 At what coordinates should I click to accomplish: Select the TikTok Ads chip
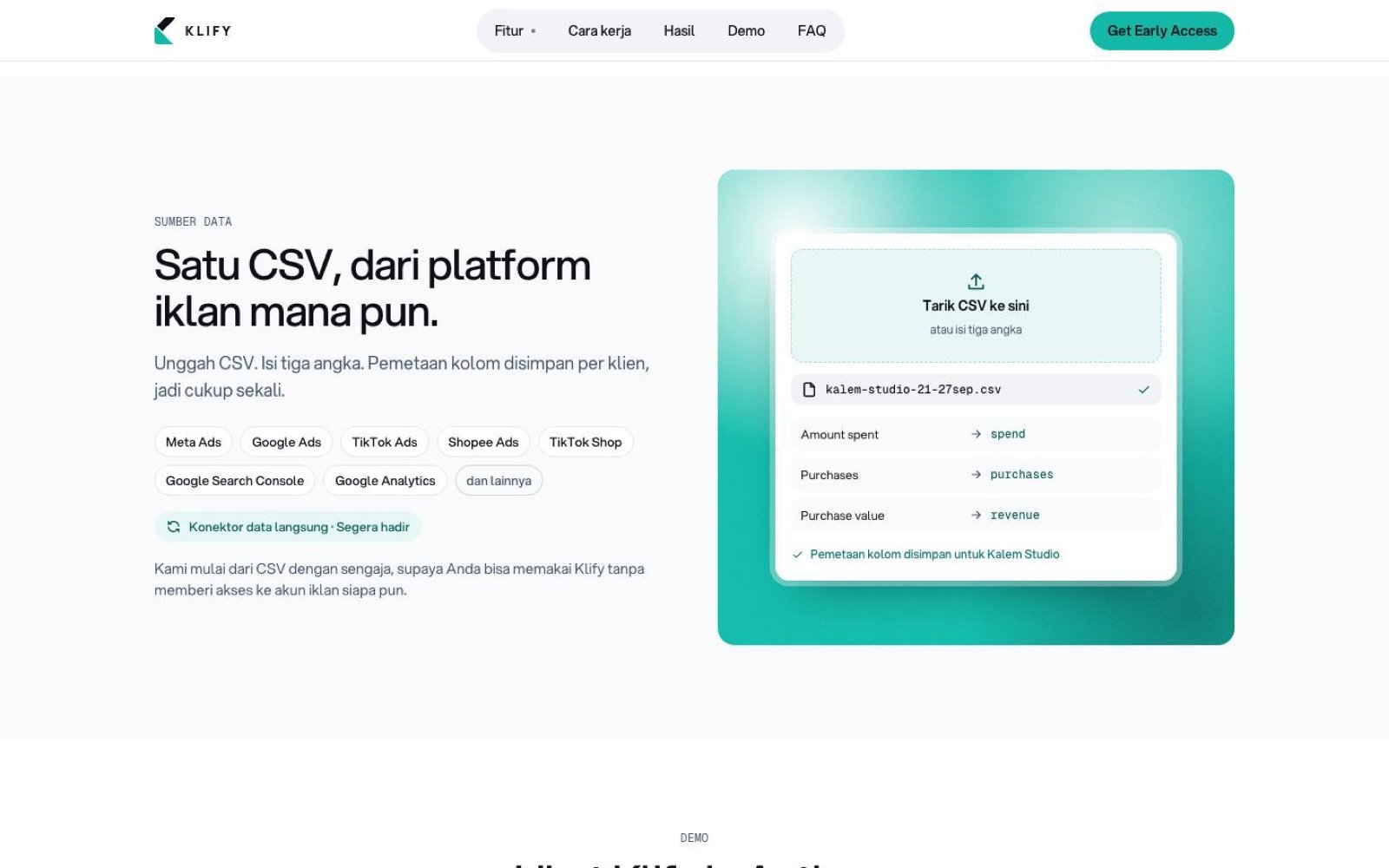(385, 442)
